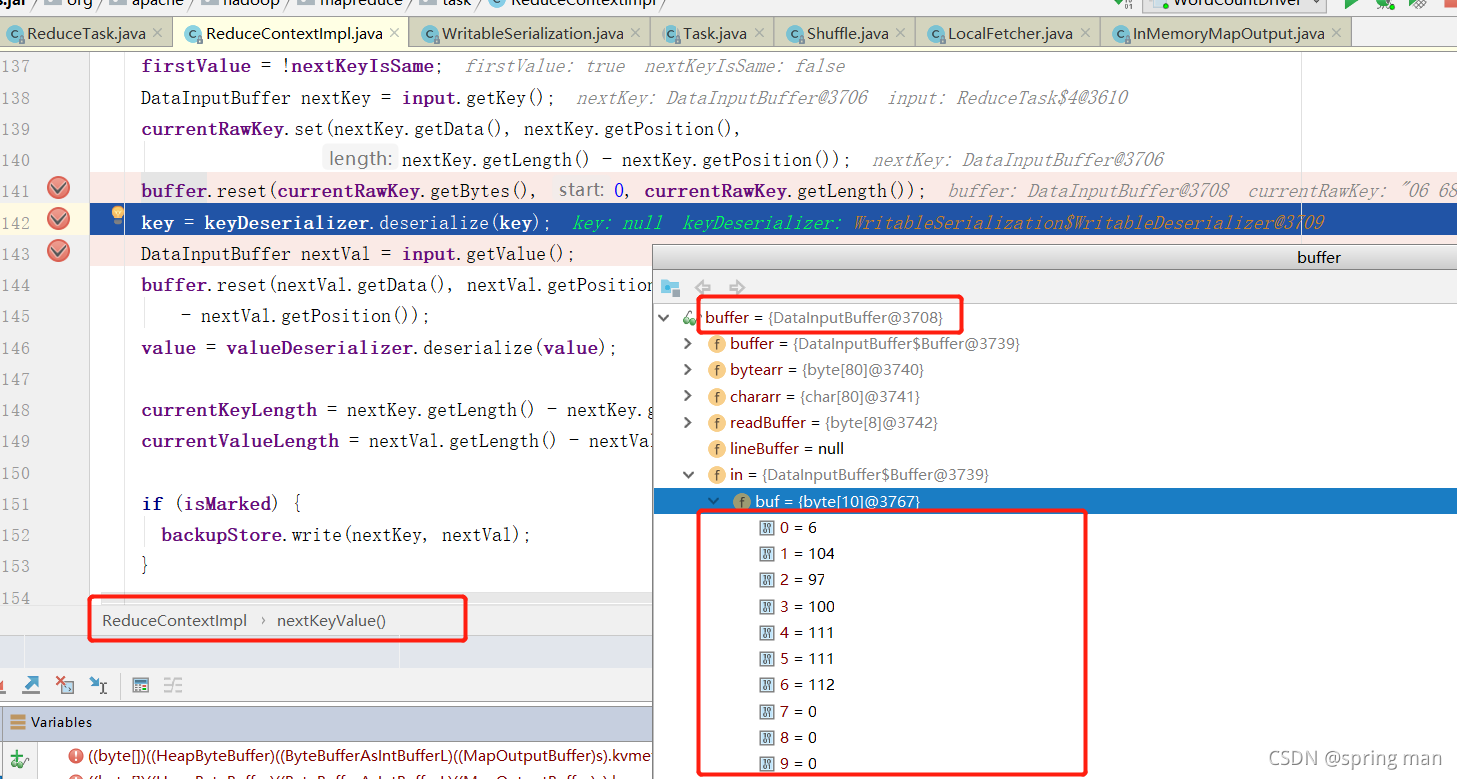Select array element 8 = 0
1457x779 pixels.
[1055, 737]
